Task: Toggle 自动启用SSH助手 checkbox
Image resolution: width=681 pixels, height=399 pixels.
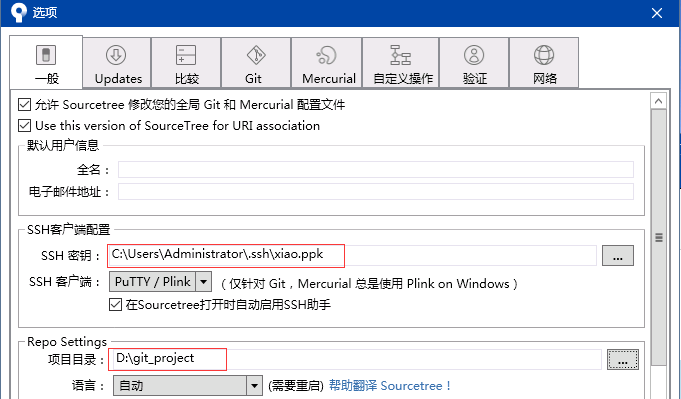Action: click(115, 304)
